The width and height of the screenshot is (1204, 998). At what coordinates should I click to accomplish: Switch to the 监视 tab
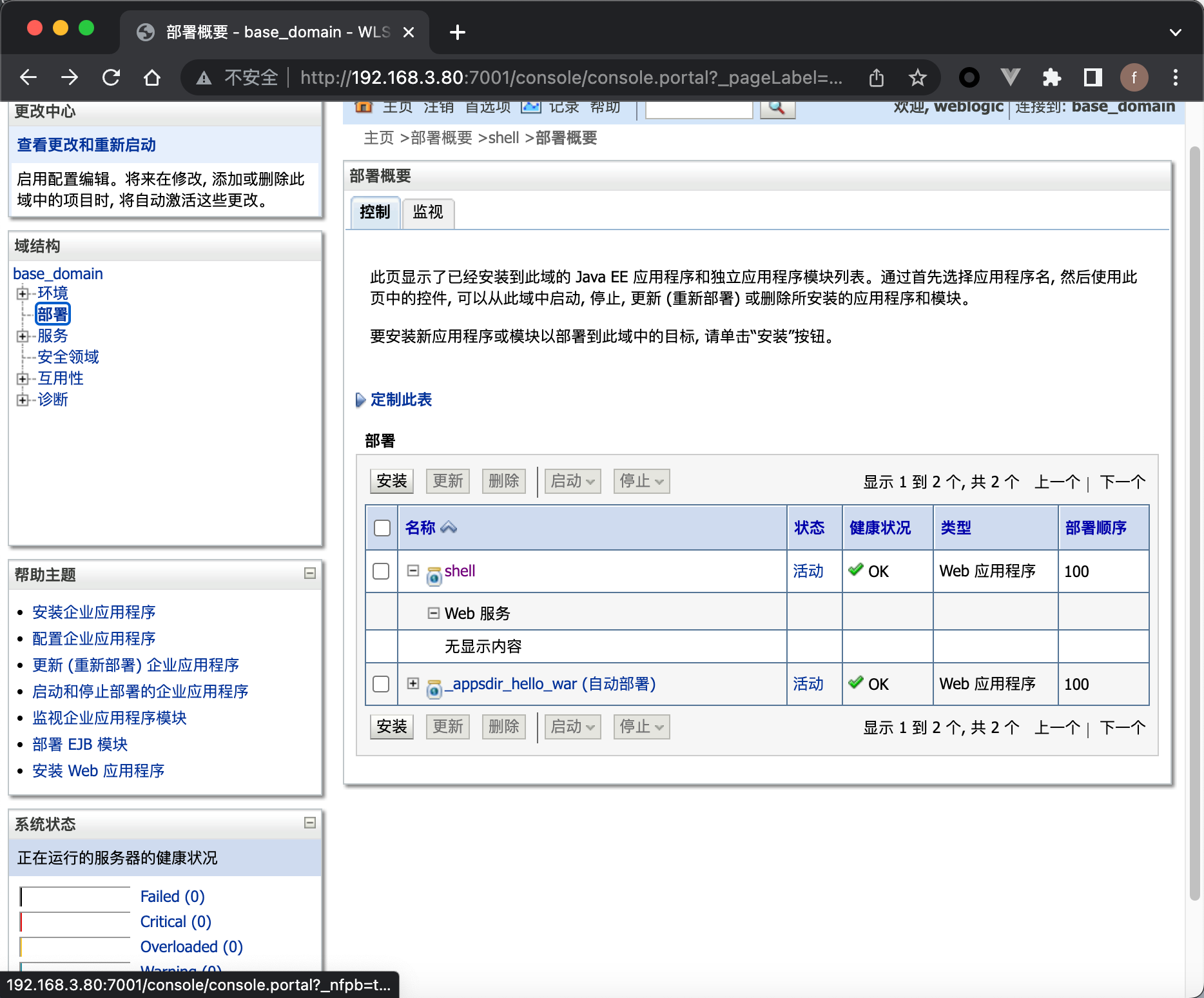point(428,212)
